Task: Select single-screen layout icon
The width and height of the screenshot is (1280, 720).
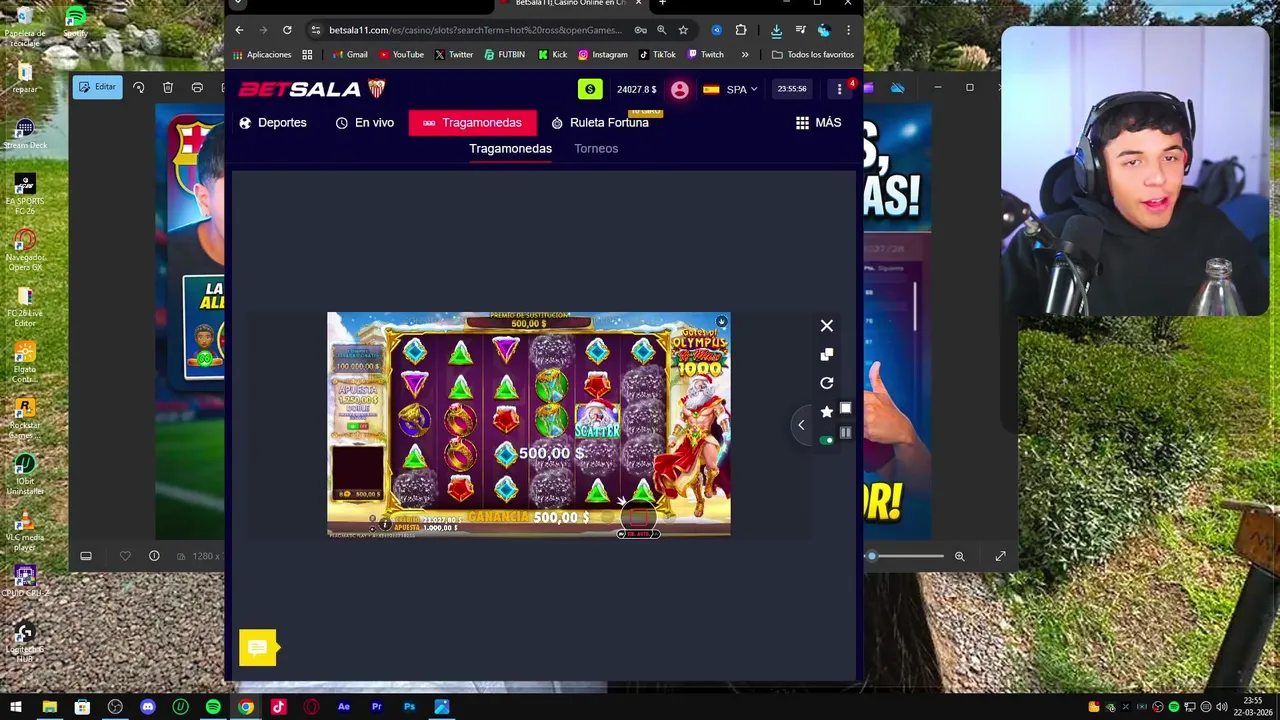Action: tap(845, 408)
